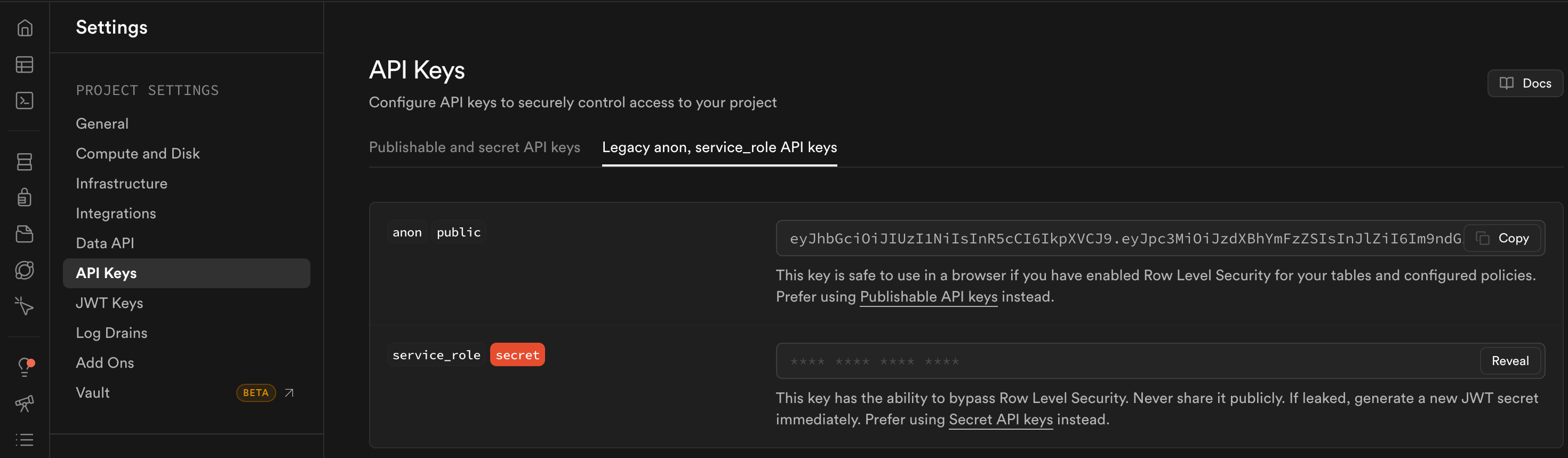
Task: Open the Docs button
Action: coord(1524,83)
